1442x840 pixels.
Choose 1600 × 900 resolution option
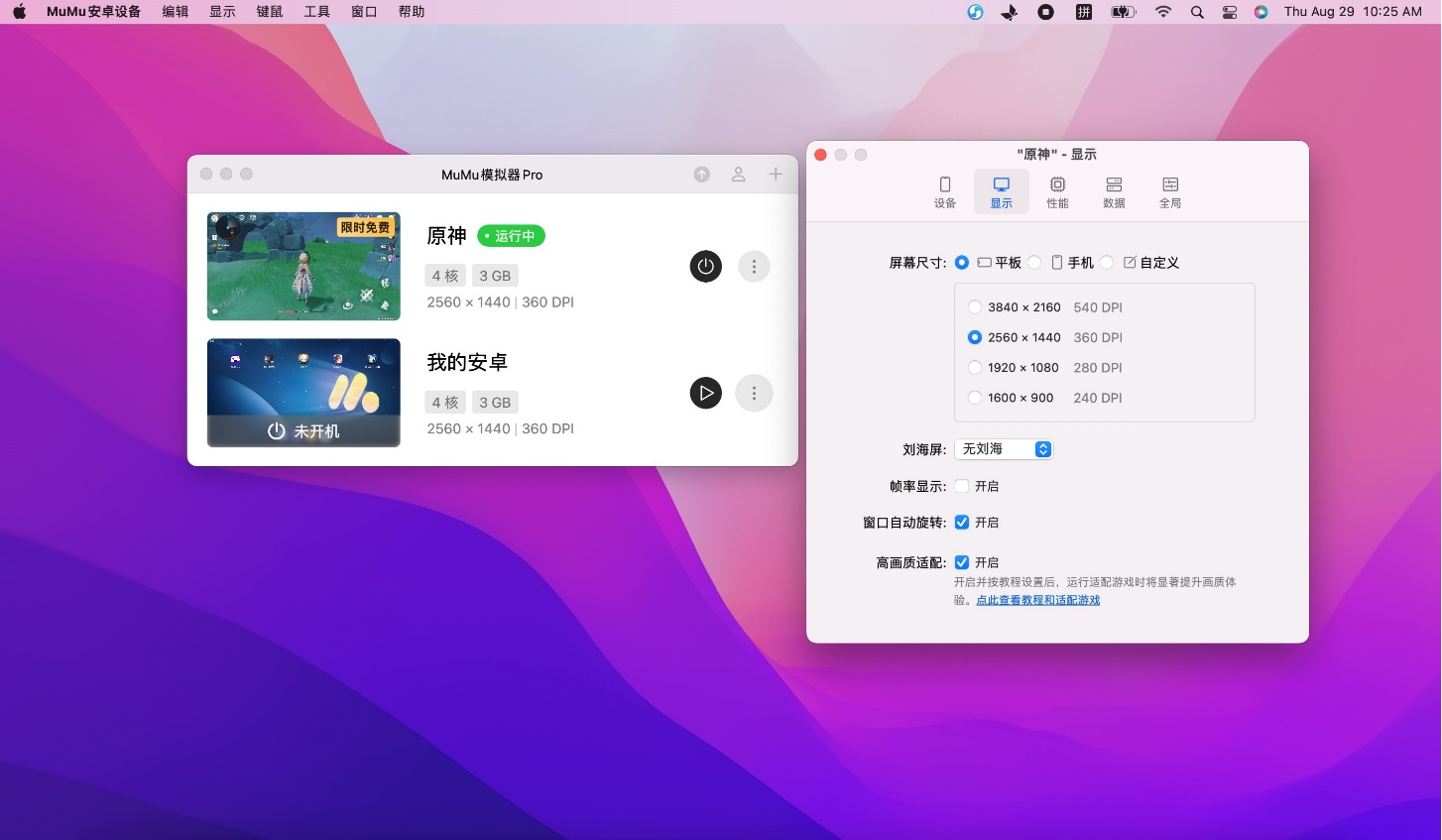pos(975,398)
